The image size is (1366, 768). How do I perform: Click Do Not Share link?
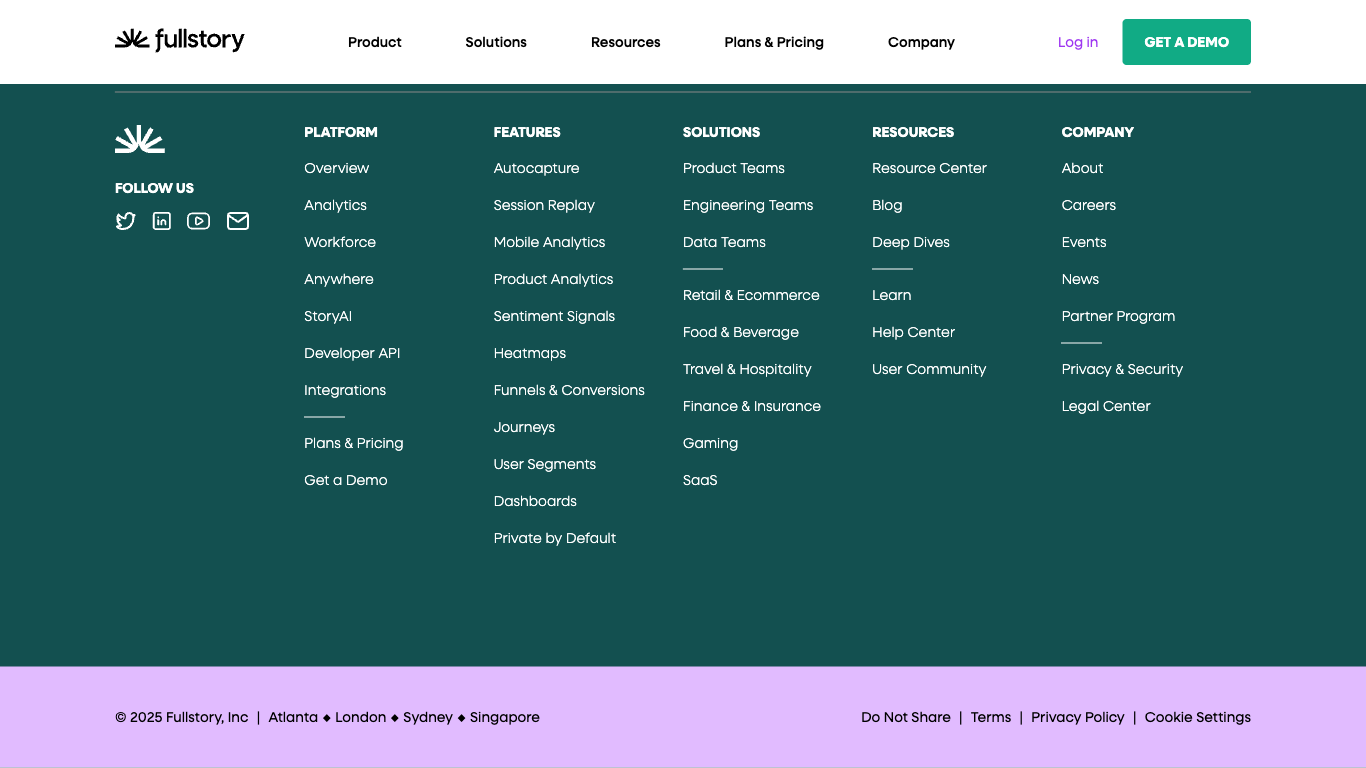pos(906,717)
